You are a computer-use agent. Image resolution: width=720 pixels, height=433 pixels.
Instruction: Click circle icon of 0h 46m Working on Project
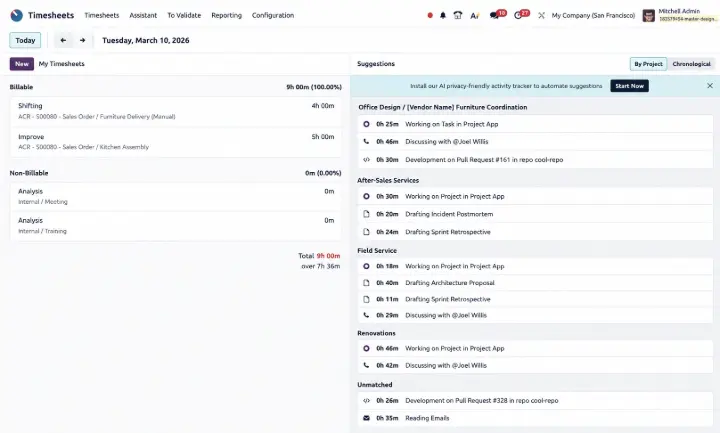click(x=366, y=349)
